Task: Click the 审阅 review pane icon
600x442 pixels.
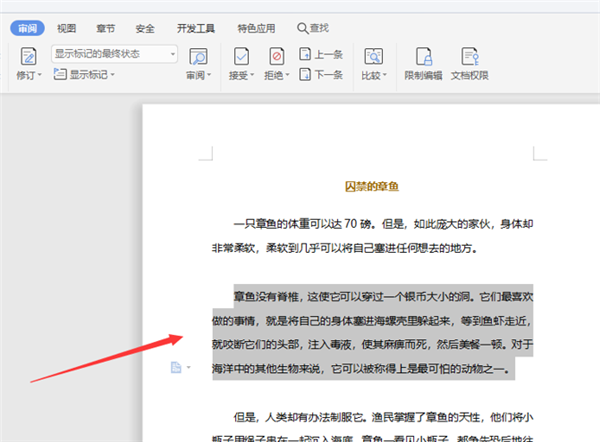Action: pos(198,56)
